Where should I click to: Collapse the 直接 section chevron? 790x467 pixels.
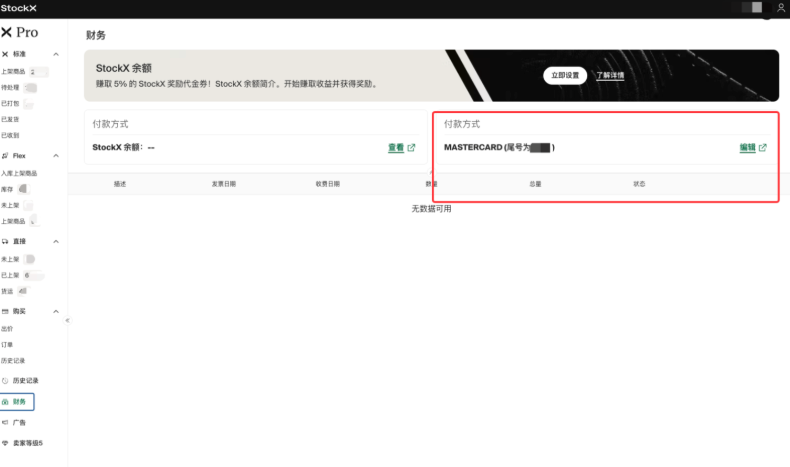point(56,242)
